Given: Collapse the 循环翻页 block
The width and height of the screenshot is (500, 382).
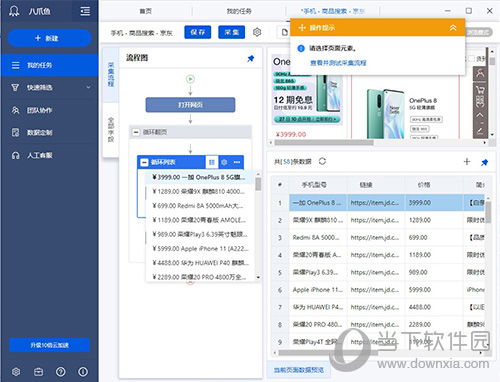Looking at the screenshot, I should click(x=136, y=132).
